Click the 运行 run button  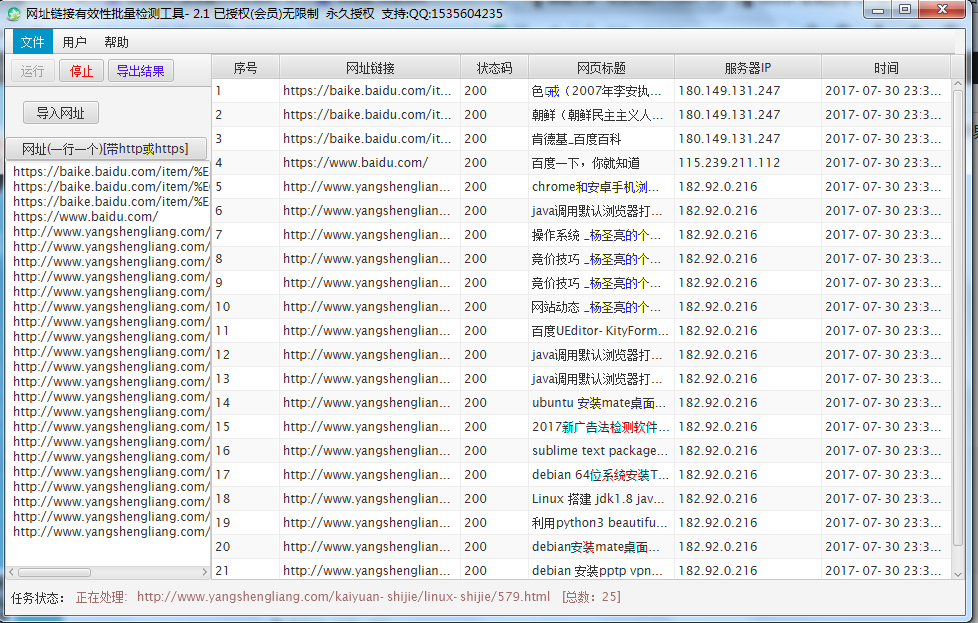click(32, 71)
